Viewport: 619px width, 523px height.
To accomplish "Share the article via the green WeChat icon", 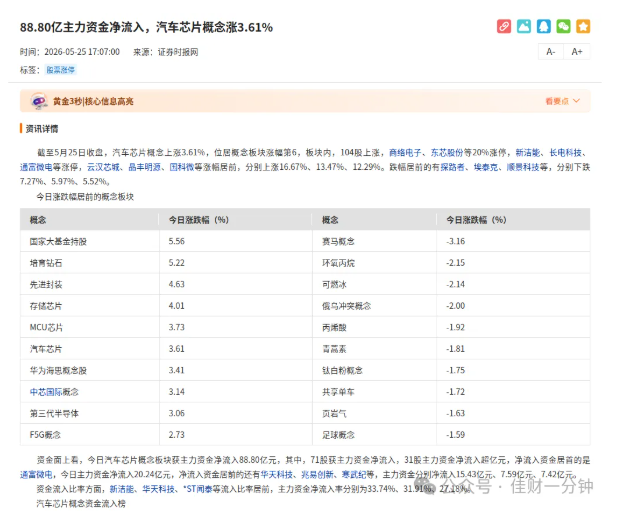I will [563, 26].
